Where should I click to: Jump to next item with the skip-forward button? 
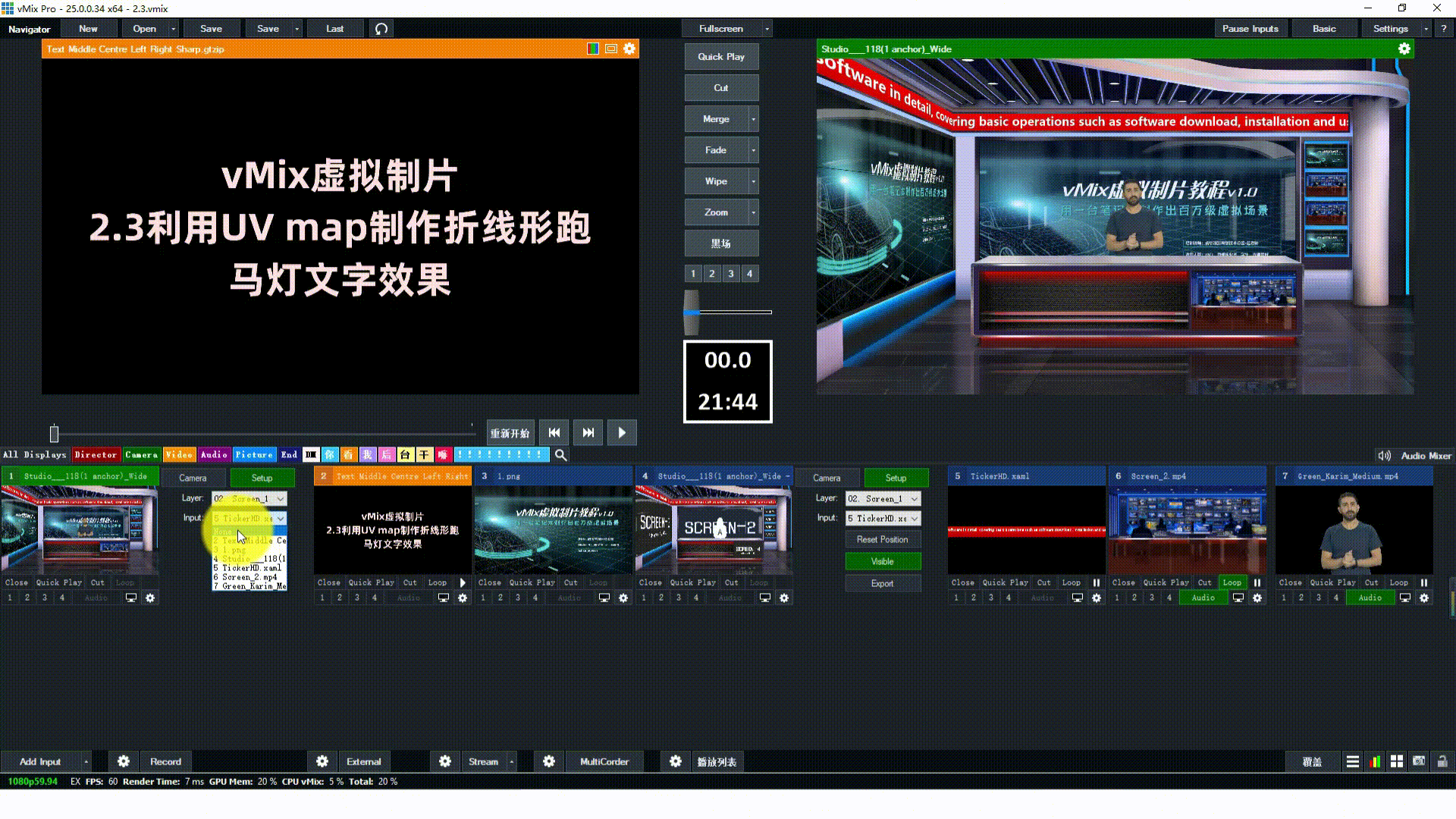coord(588,433)
